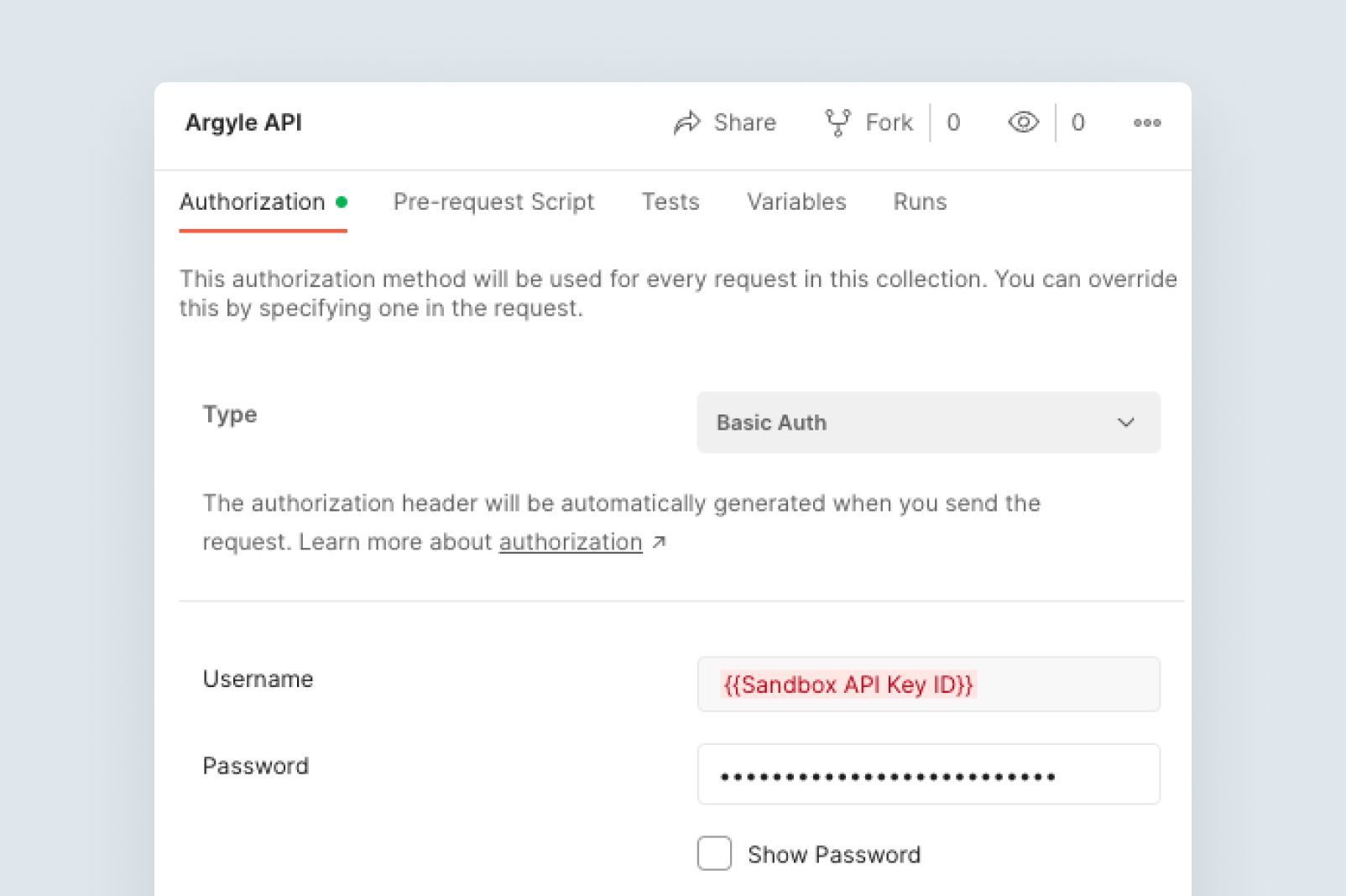Select the Authorization tab
The height and width of the screenshot is (896, 1346).
(x=253, y=202)
